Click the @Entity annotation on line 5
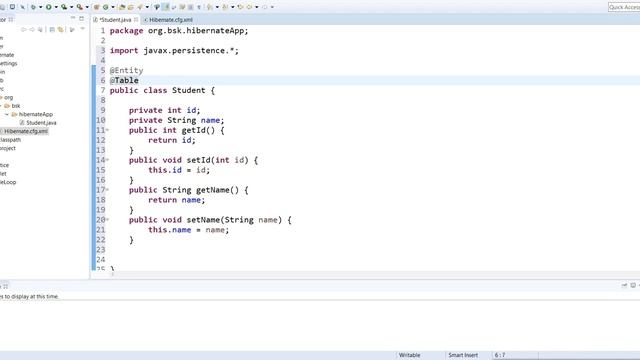The image size is (640, 360). [127, 70]
